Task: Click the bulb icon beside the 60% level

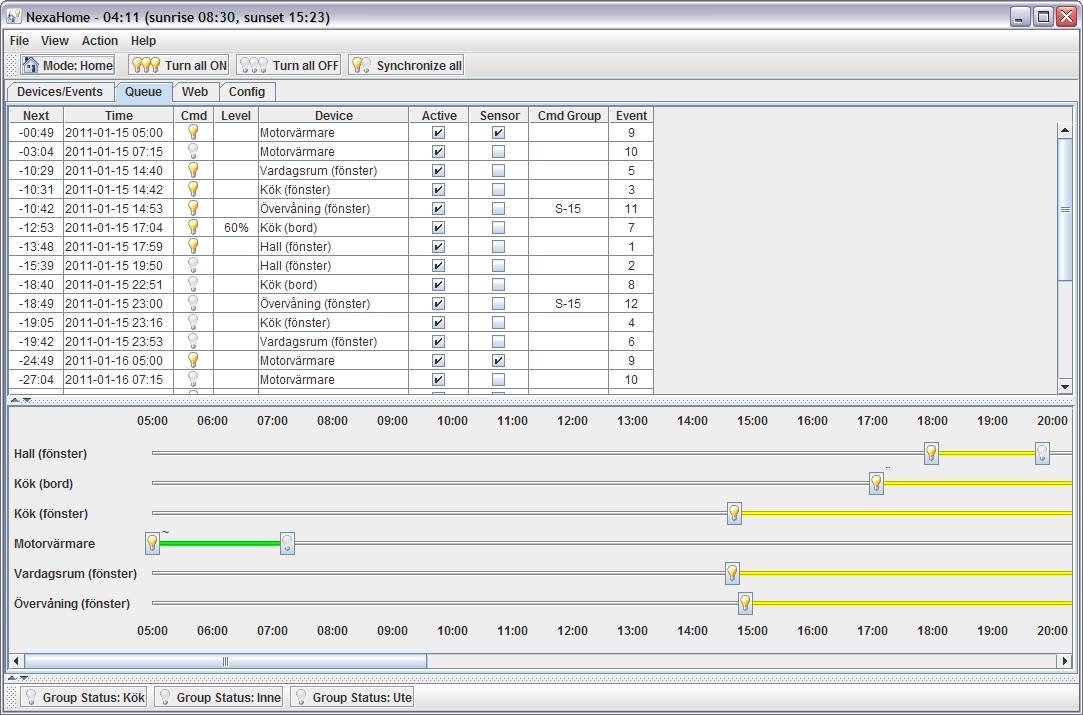Action: tap(193, 227)
